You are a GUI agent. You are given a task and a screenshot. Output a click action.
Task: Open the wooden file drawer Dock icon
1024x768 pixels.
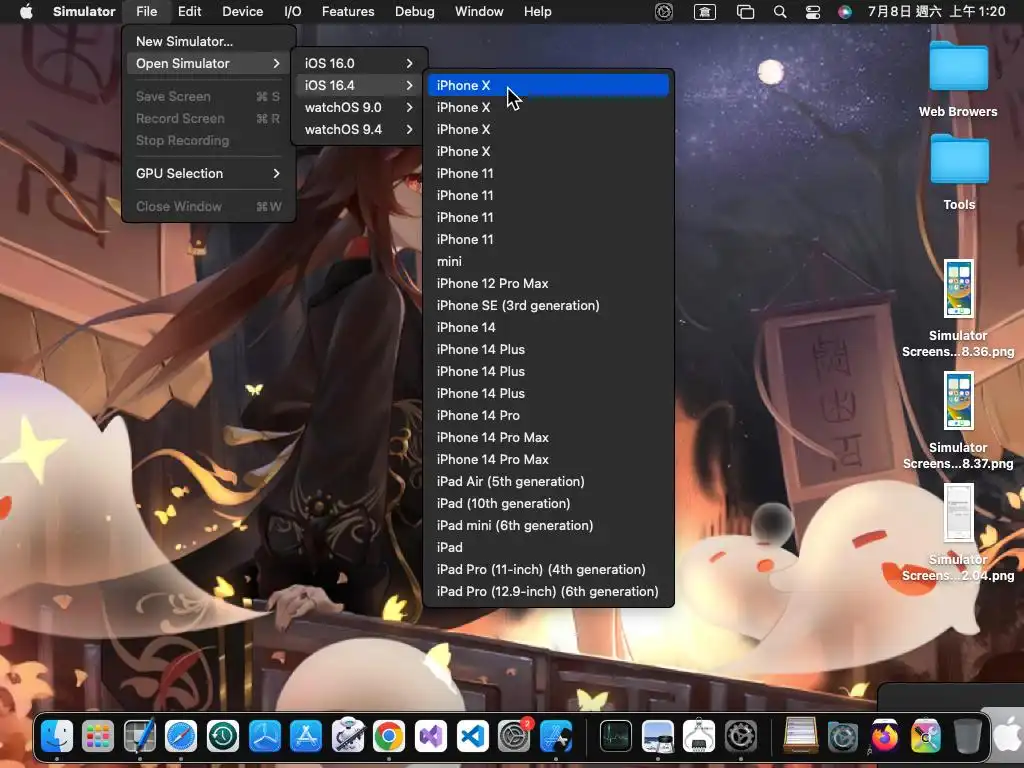click(801, 737)
